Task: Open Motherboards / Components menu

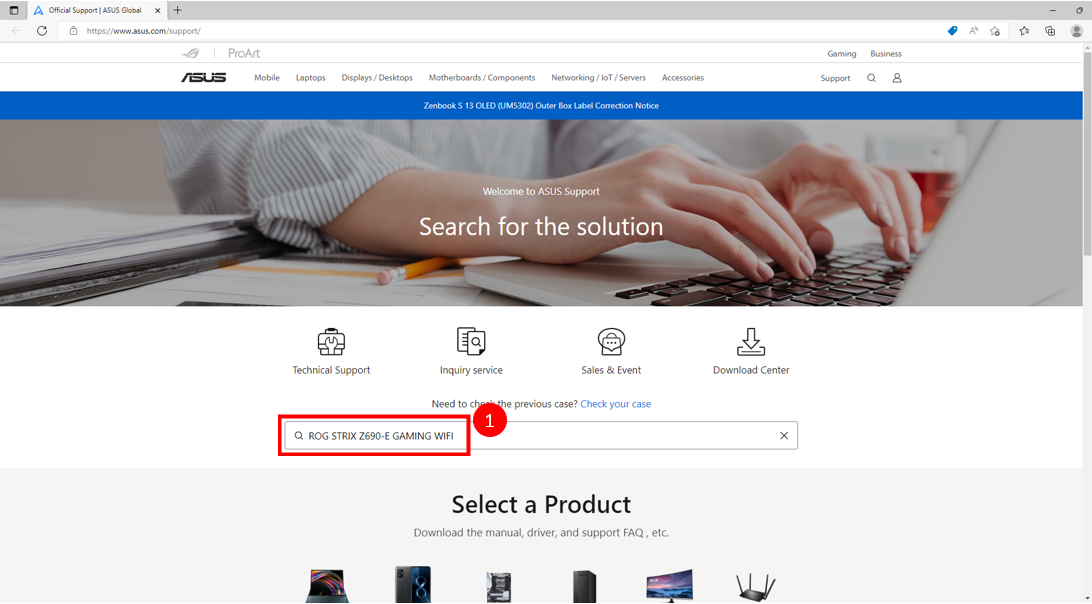Action: coord(482,77)
